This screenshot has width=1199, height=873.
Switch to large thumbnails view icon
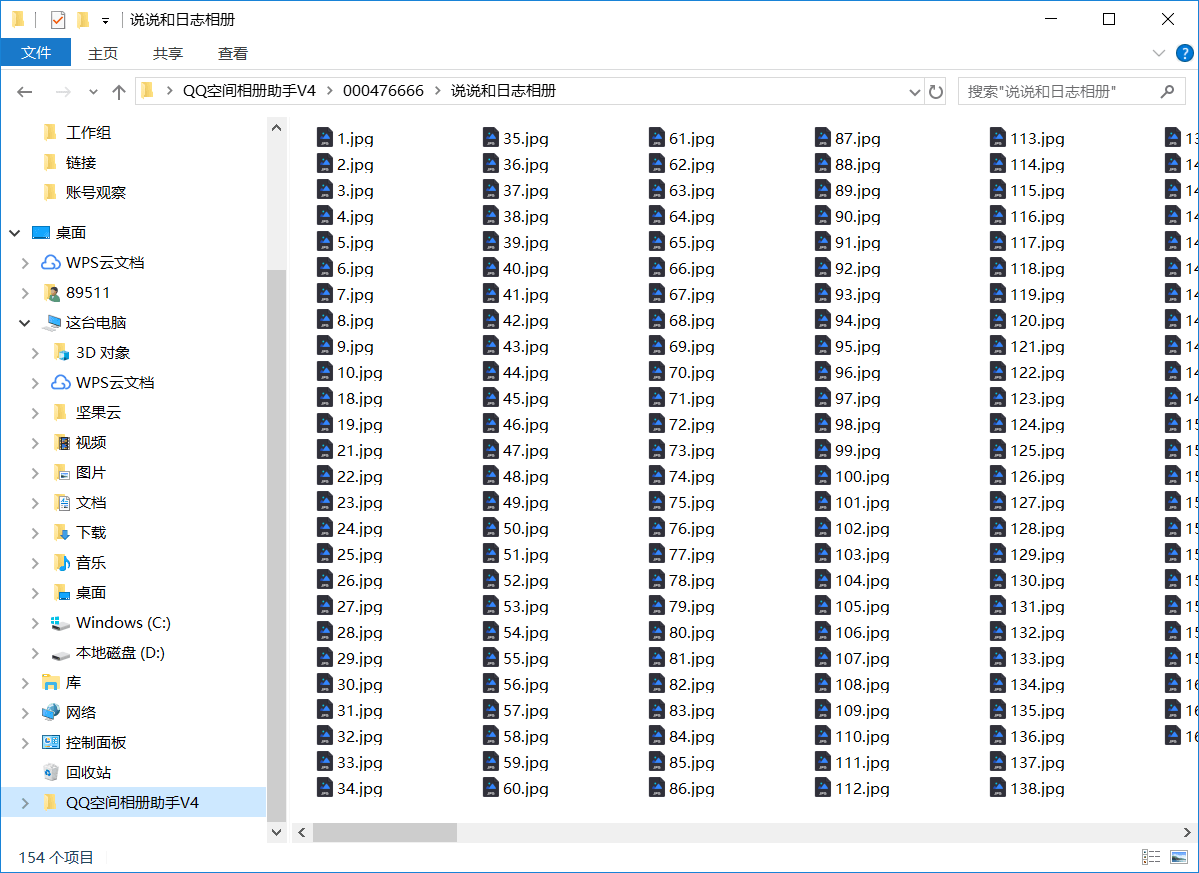click(x=1180, y=857)
